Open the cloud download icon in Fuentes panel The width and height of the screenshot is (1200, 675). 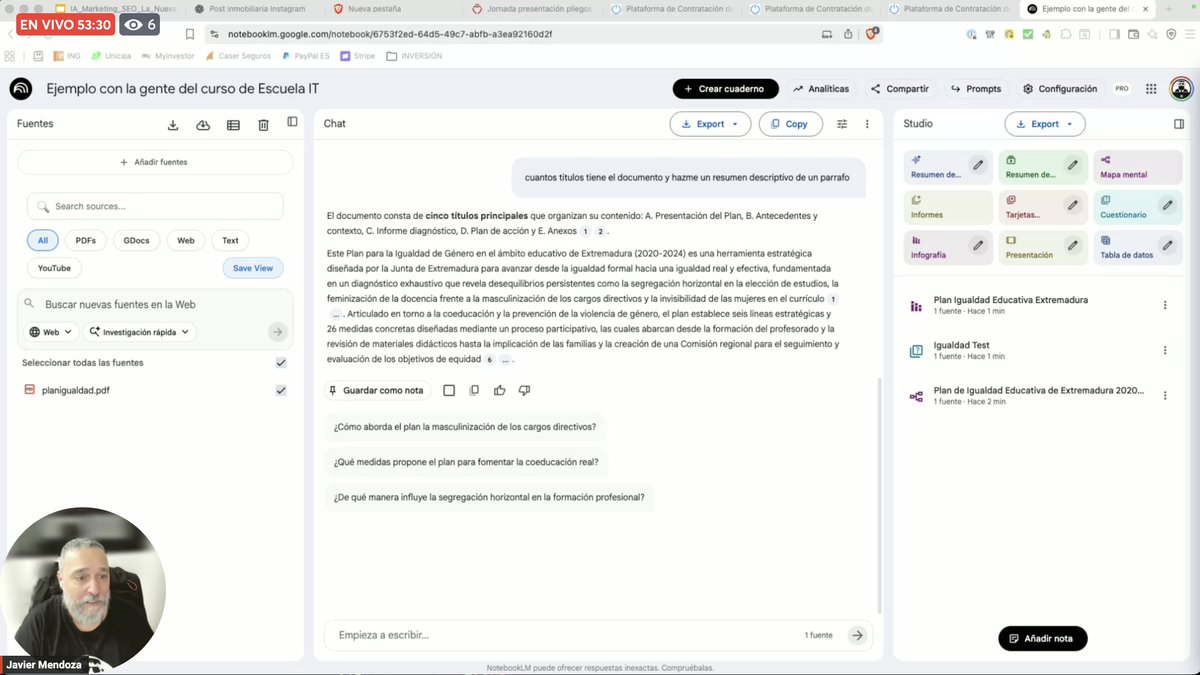203,124
